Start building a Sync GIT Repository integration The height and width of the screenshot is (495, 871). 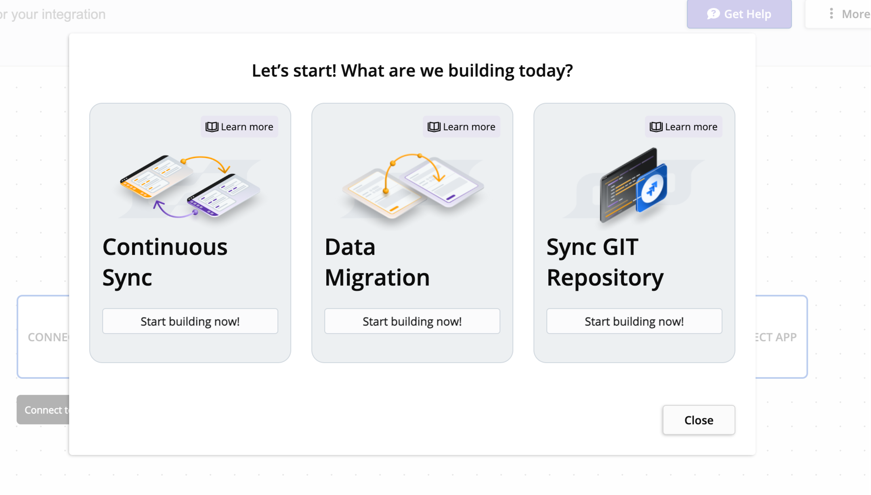click(634, 321)
